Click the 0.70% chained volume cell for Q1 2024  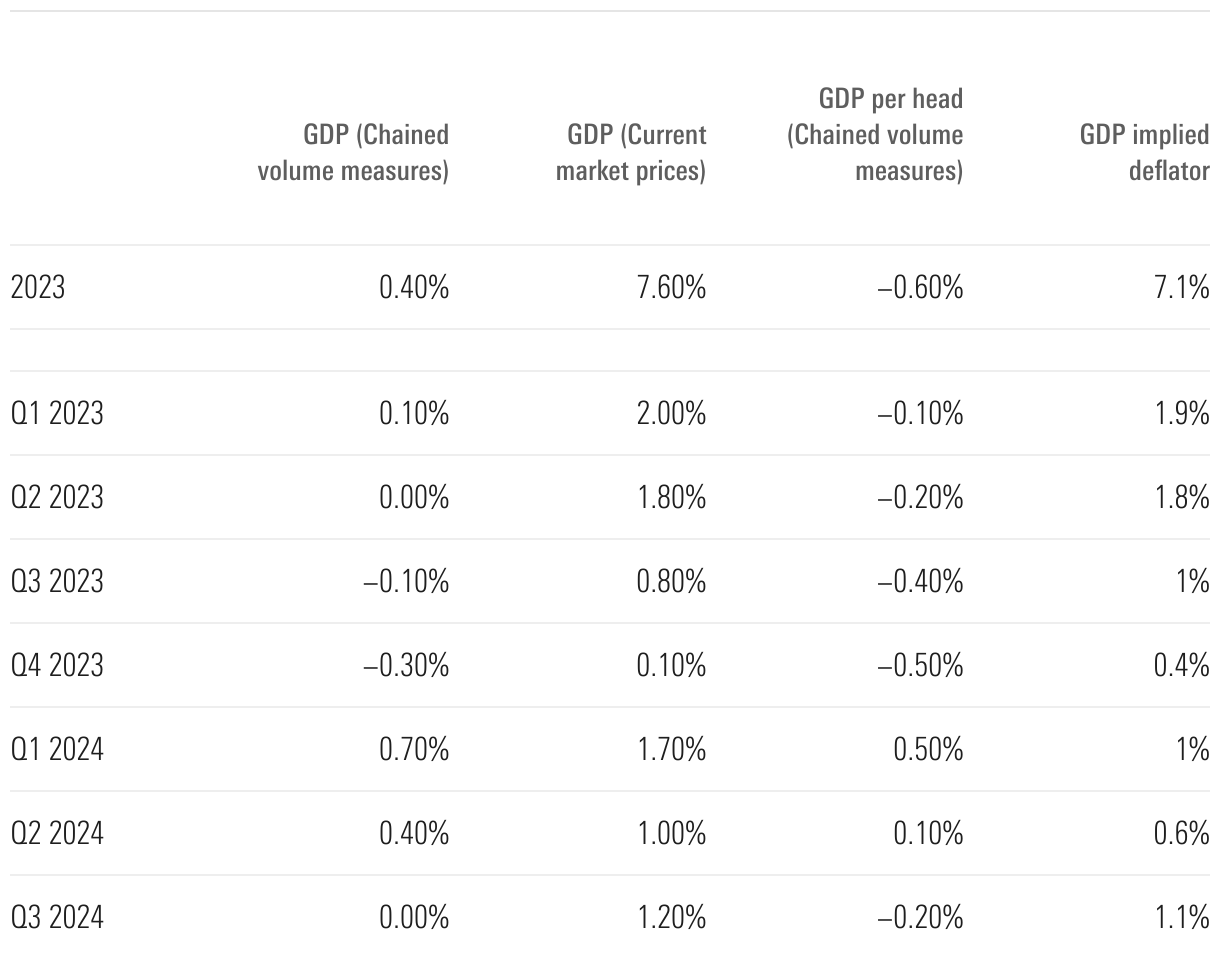tap(414, 750)
